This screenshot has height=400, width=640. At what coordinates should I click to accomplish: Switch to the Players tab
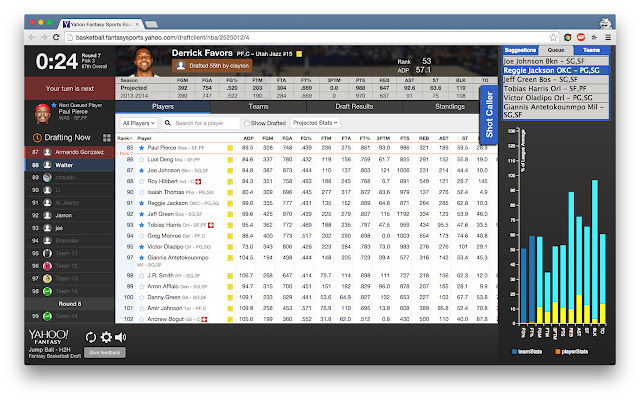coord(163,107)
